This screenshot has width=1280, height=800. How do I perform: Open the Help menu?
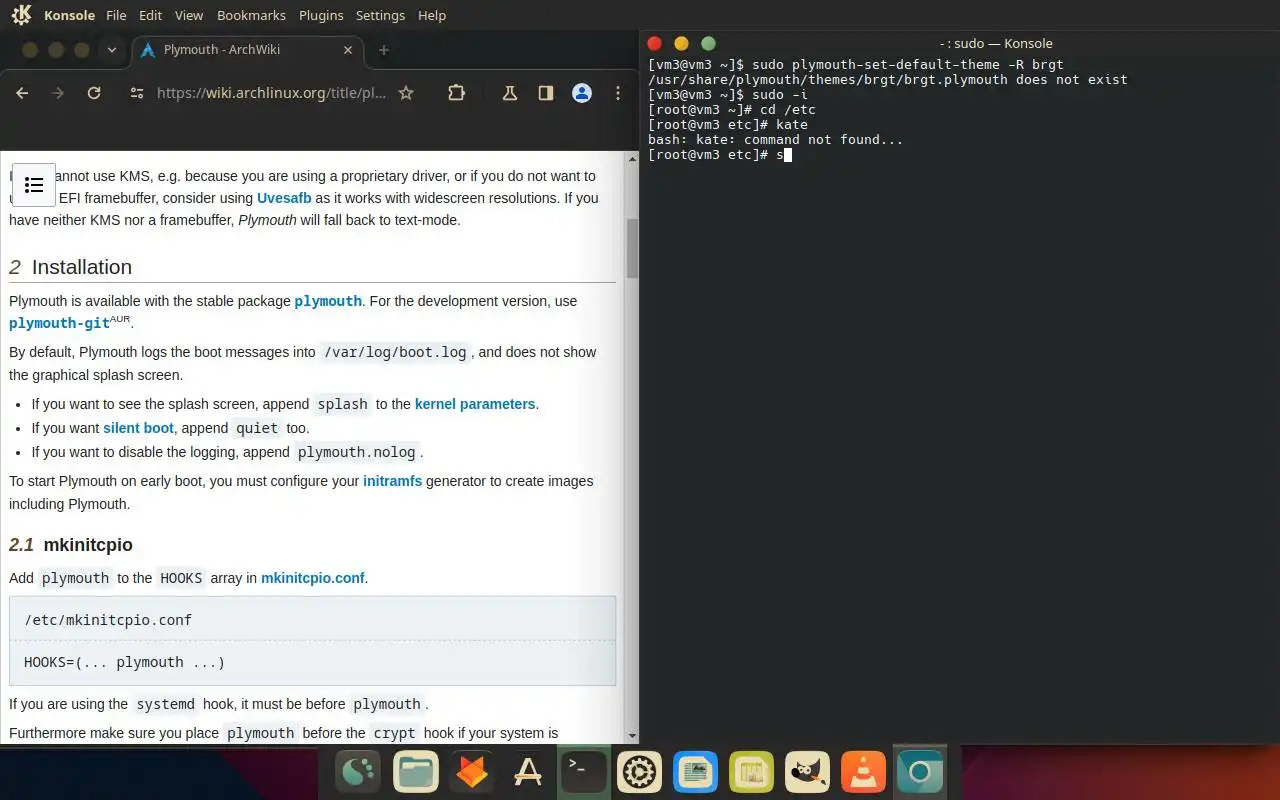click(432, 15)
